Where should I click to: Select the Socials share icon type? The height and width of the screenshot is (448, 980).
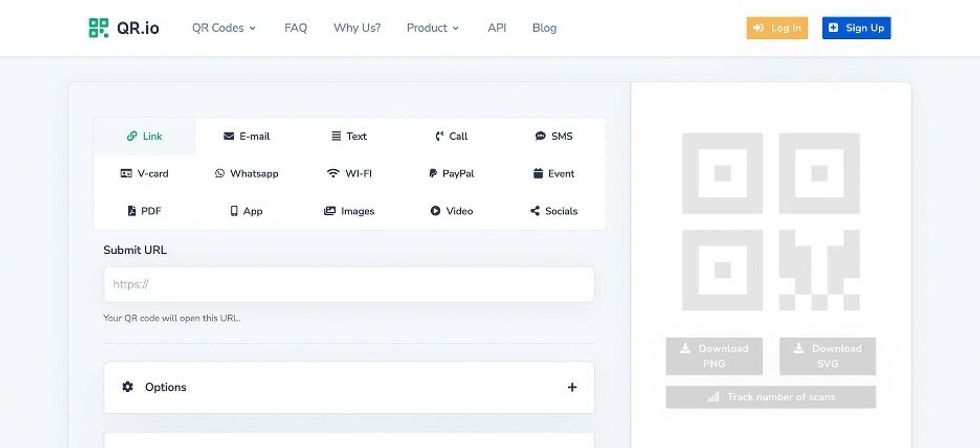[535, 211]
